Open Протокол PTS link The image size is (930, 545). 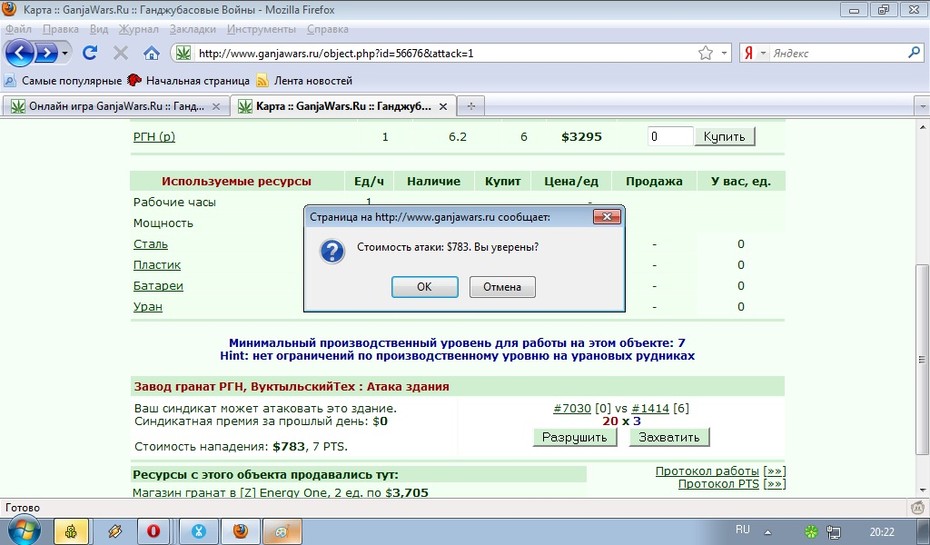point(718,484)
